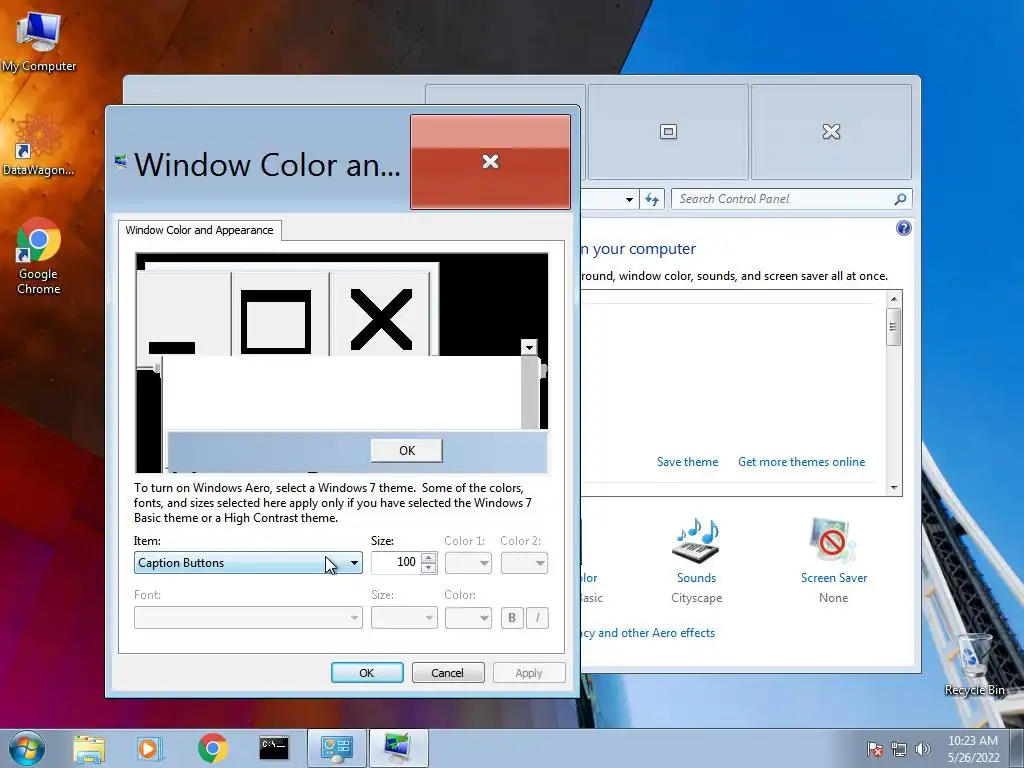Open the Item dropdown showing Caption Buttons
This screenshot has height=768, width=1024.
click(248, 563)
